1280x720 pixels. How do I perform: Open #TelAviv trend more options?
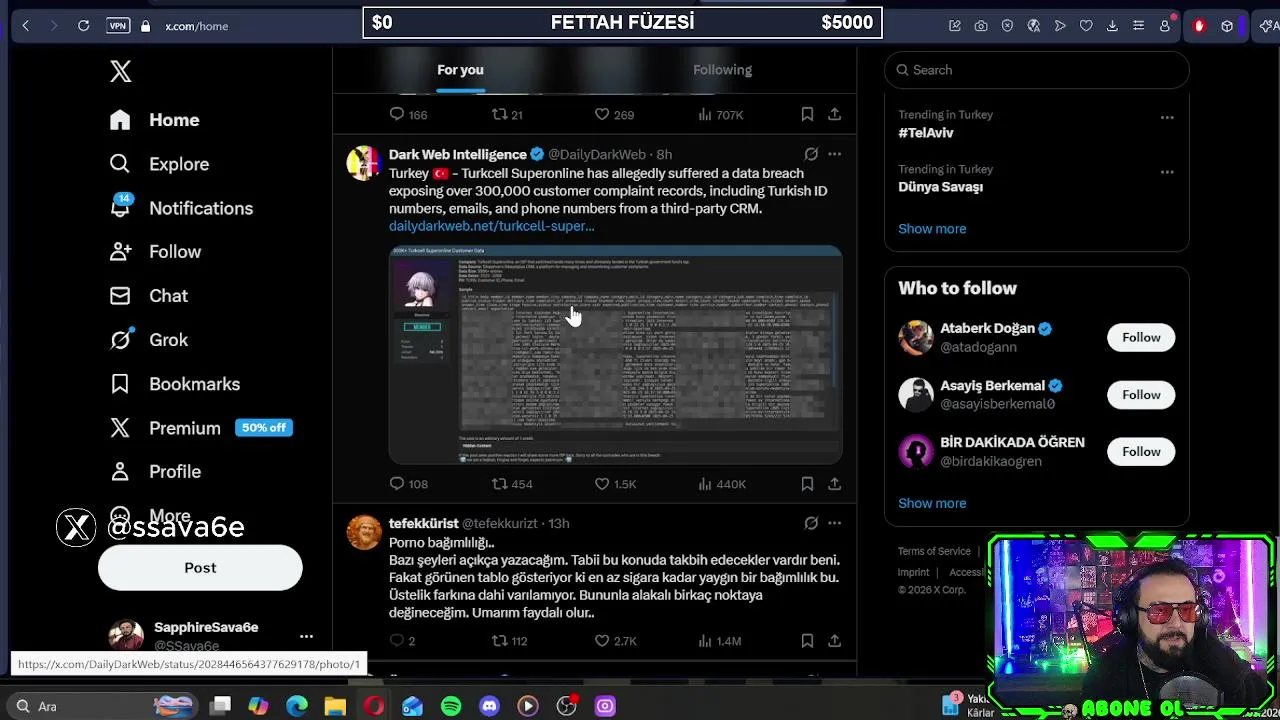[1167, 118]
